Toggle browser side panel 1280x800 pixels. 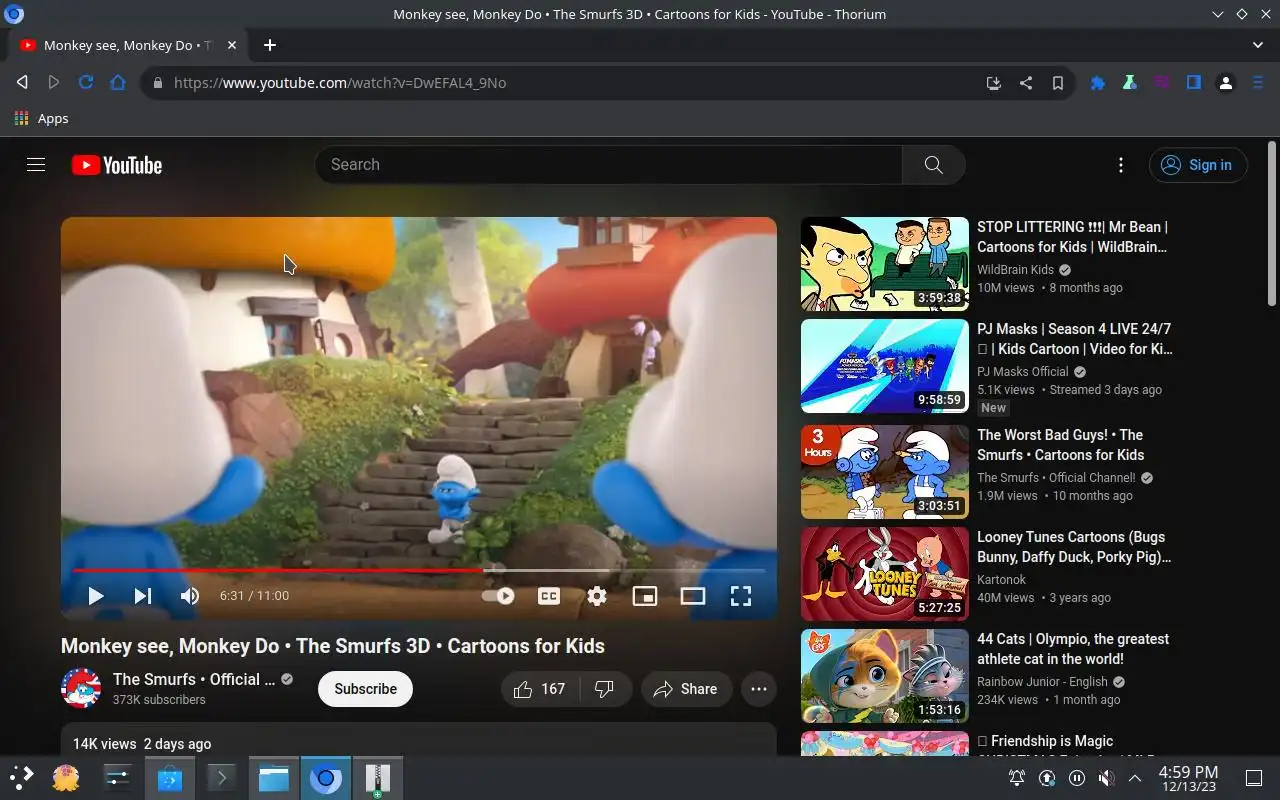coord(1194,83)
